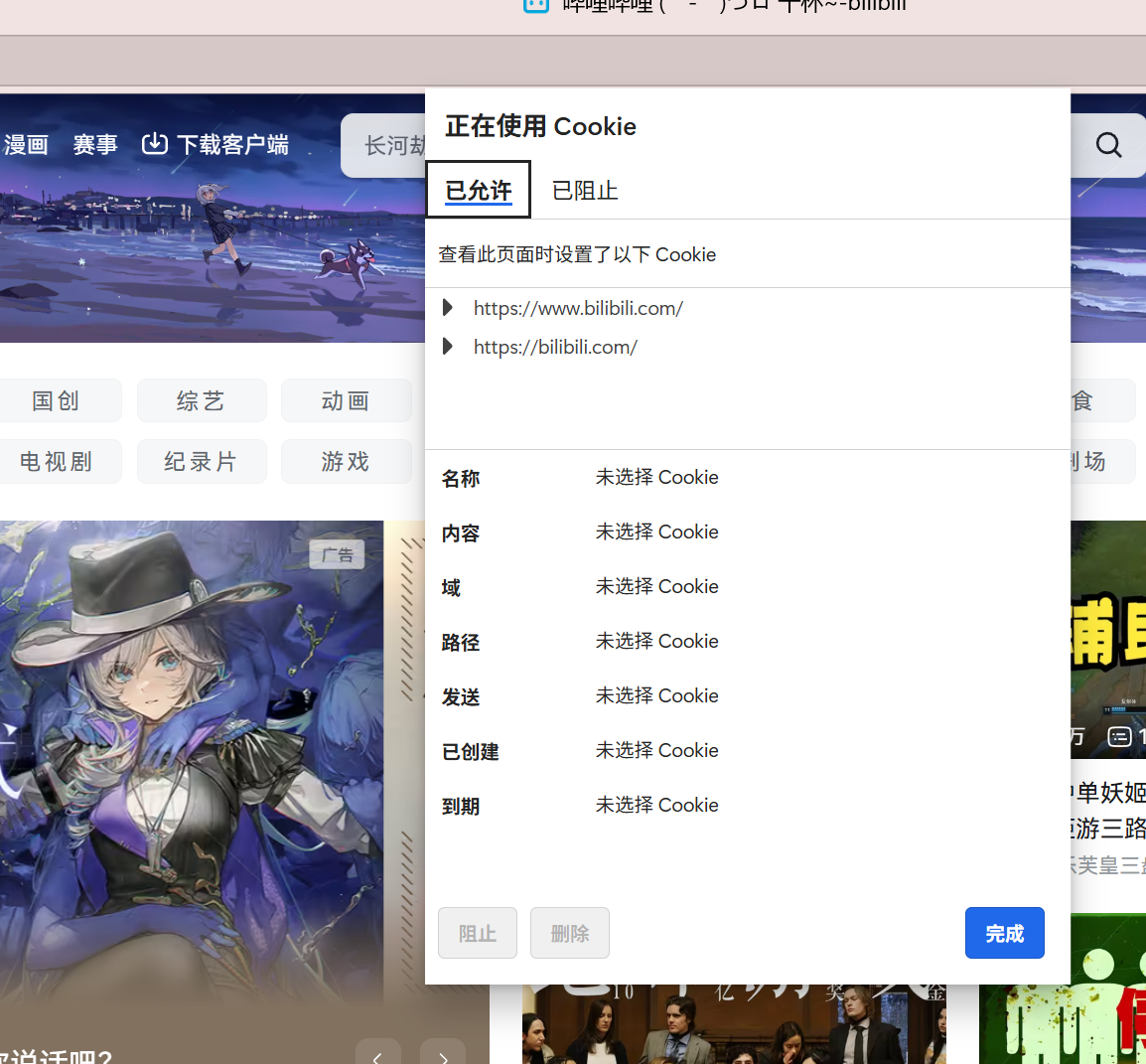
Task: Click the bilibili search input field
Action: coord(383,145)
